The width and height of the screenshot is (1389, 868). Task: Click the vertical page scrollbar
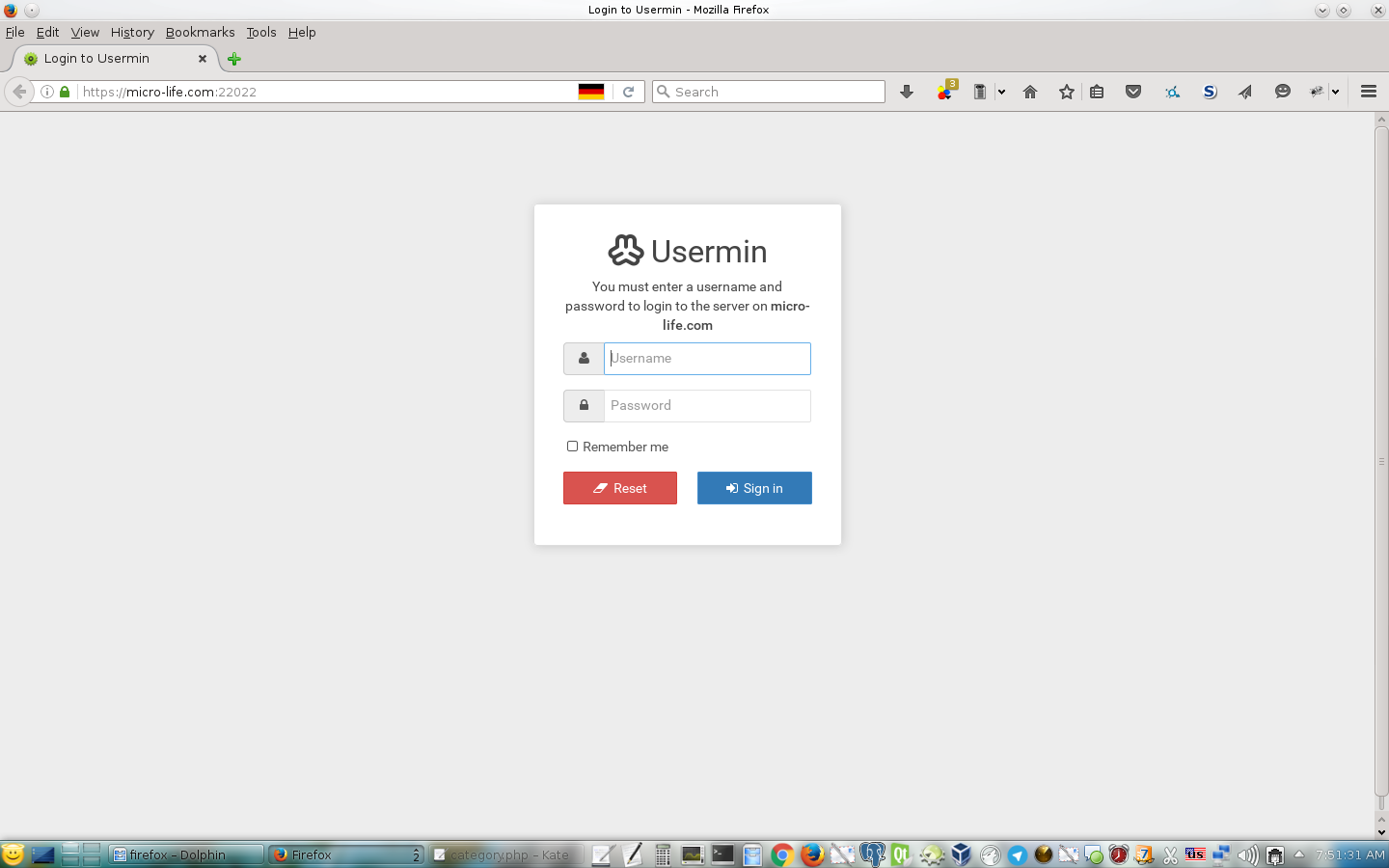pyautogui.click(x=1381, y=461)
